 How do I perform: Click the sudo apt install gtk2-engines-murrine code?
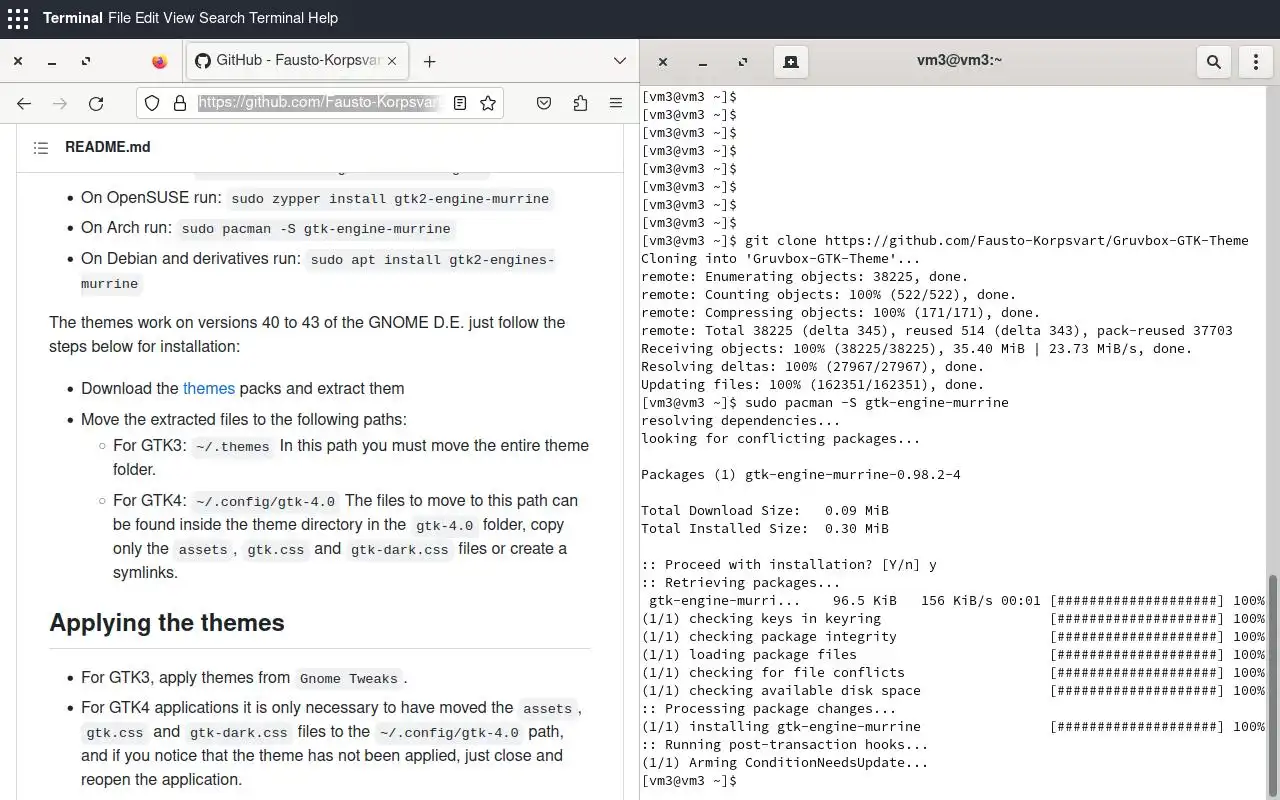pos(318,271)
